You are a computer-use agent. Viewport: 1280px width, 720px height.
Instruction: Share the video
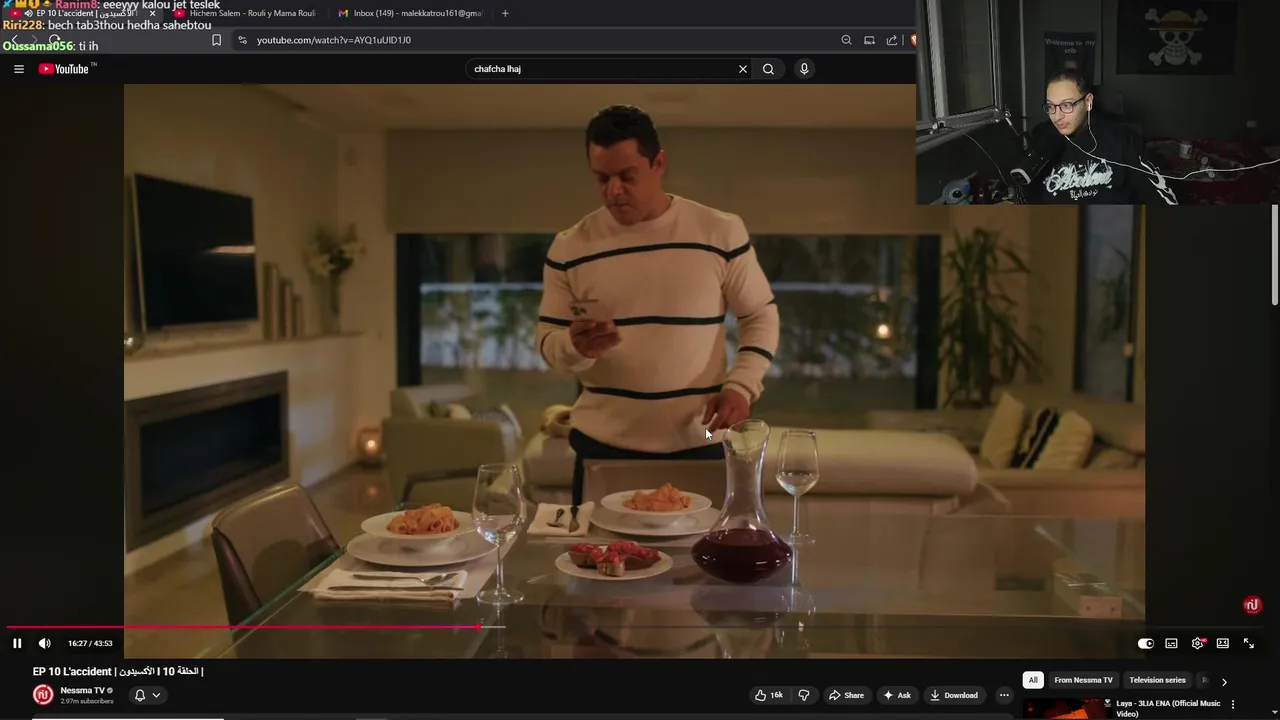point(845,695)
